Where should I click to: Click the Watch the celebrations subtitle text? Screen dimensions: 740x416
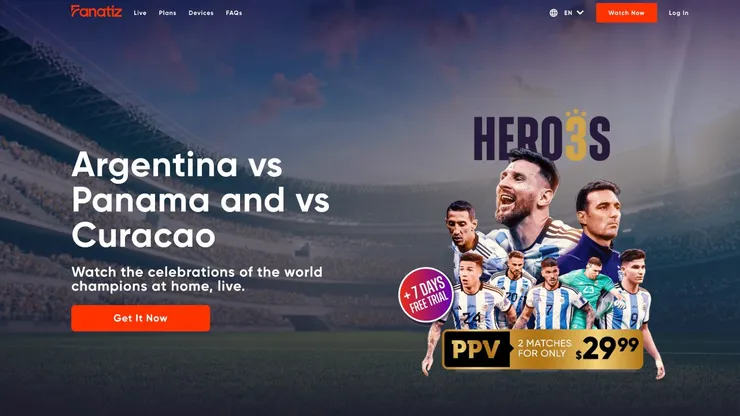[197, 279]
